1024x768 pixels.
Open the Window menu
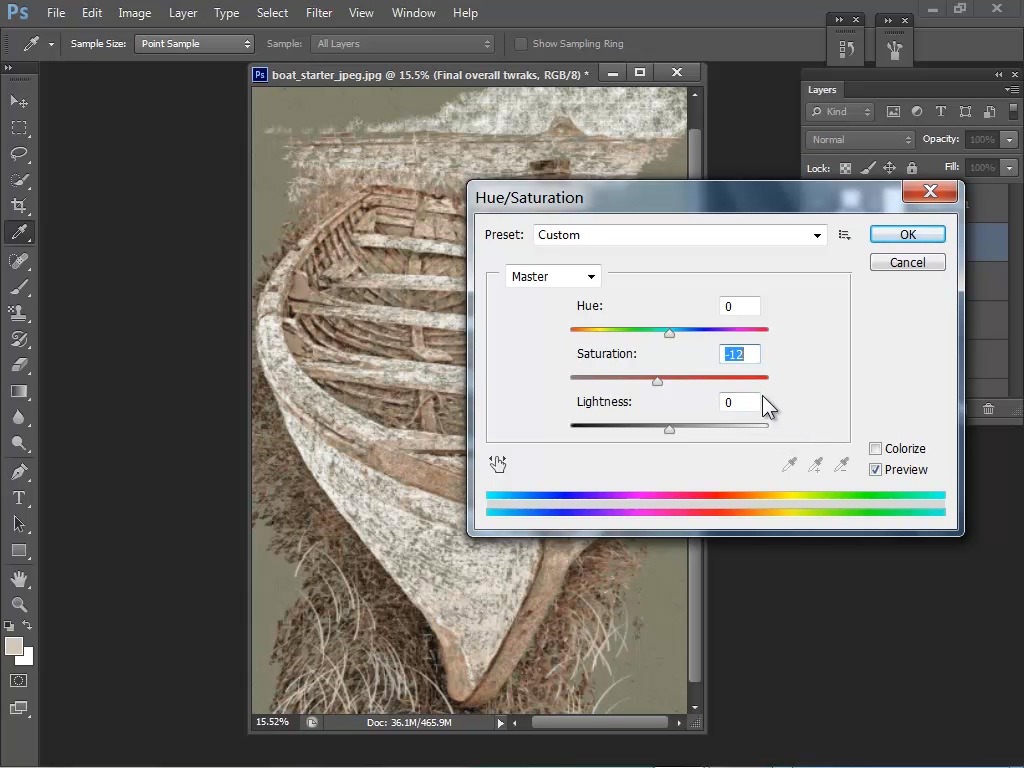tap(413, 13)
